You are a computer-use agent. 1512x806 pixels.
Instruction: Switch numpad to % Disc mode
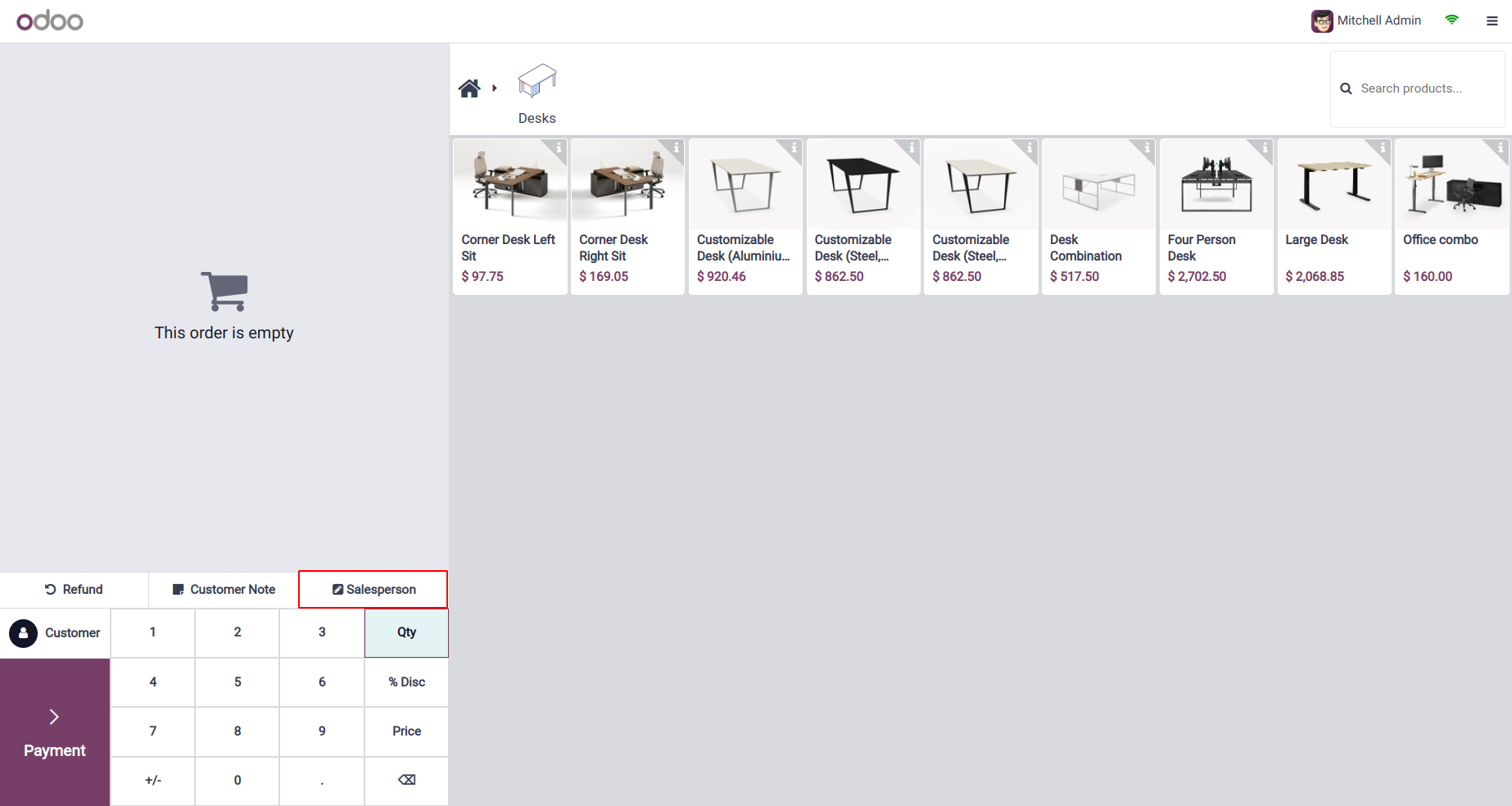pyautogui.click(x=406, y=681)
